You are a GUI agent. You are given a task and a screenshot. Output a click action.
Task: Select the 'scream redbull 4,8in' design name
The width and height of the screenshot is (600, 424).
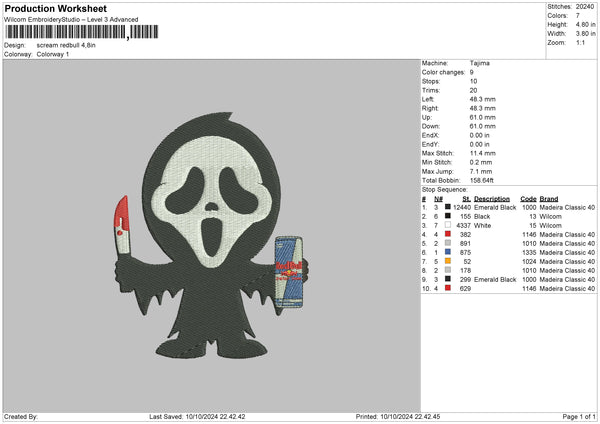coord(66,45)
